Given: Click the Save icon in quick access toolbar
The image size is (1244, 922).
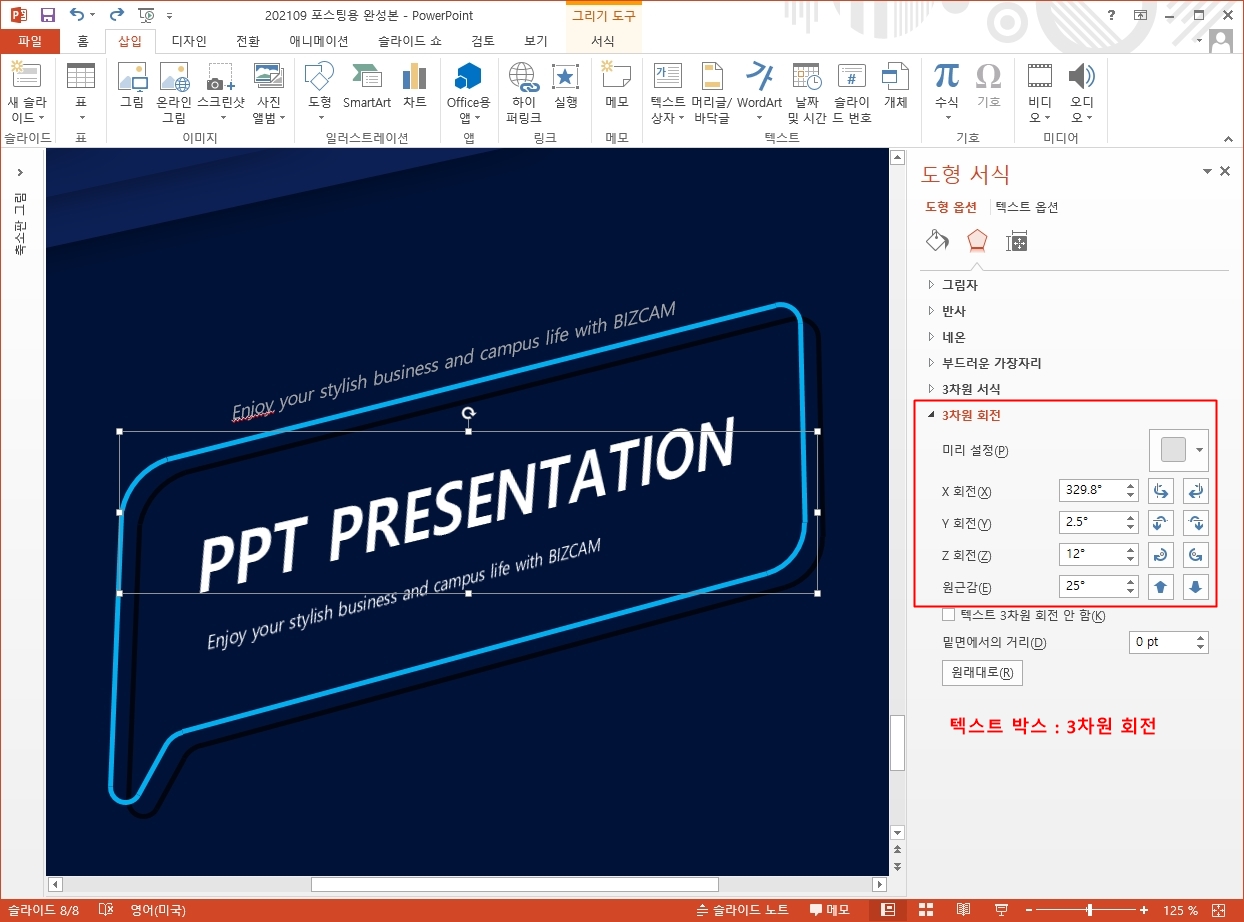Looking at the screenshot, I should click(47, 15).
